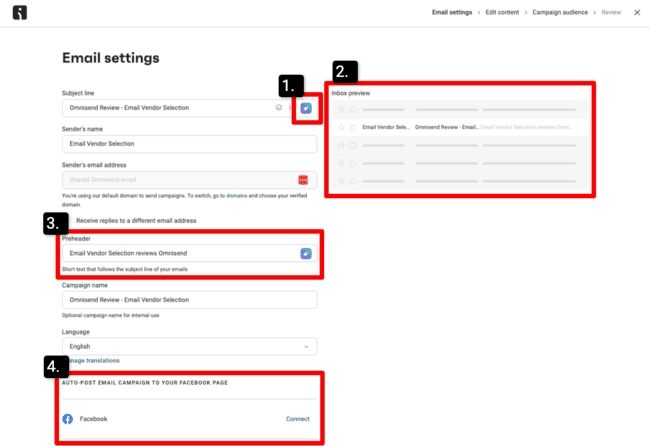This screenshot has width=650, height=446.
Task: Click into the Preheader input
Action: coord(189,253)
